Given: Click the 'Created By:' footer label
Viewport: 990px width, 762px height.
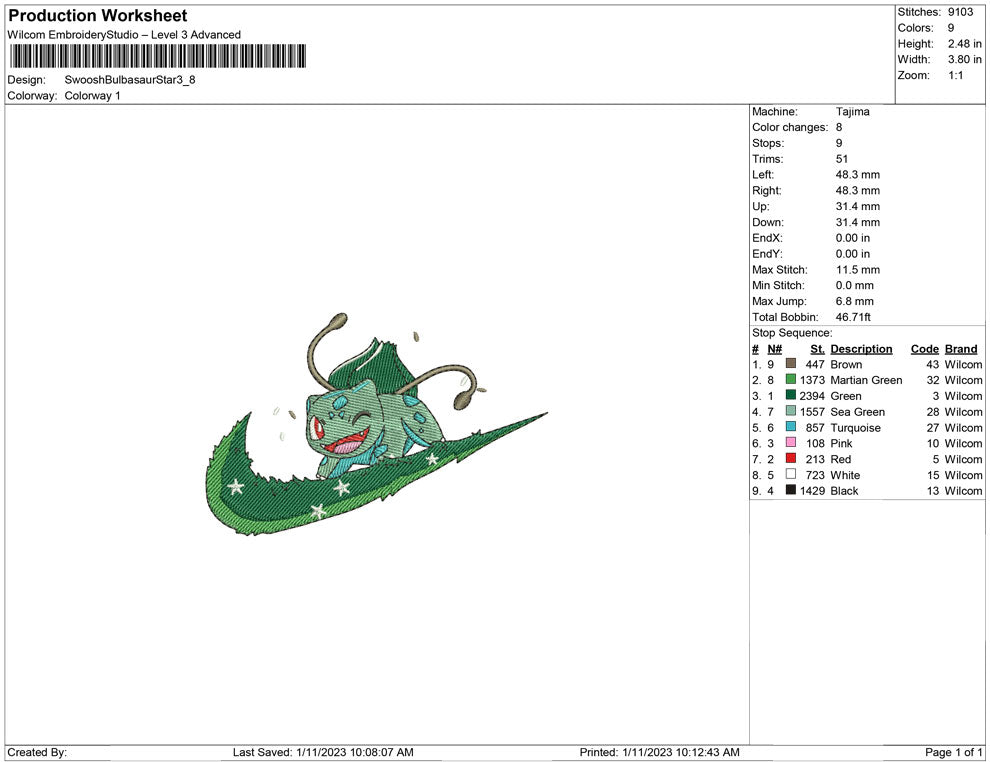Looking at the screenshot, I should [37, 752].
